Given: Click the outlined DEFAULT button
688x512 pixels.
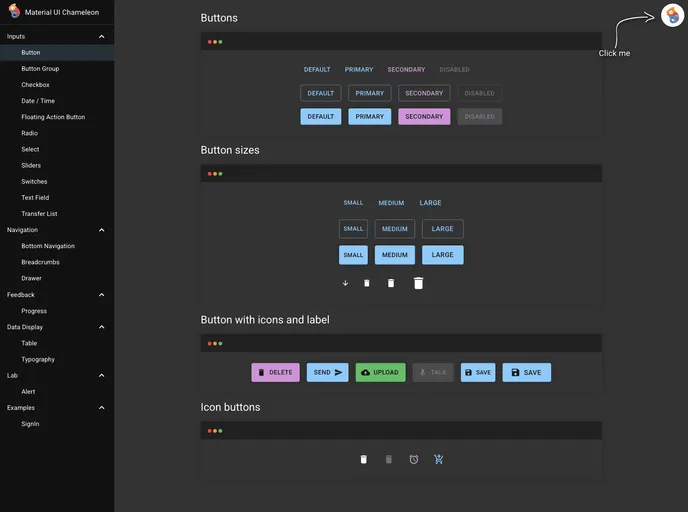Looking at the screenshot, I should (x=321, y=93).
